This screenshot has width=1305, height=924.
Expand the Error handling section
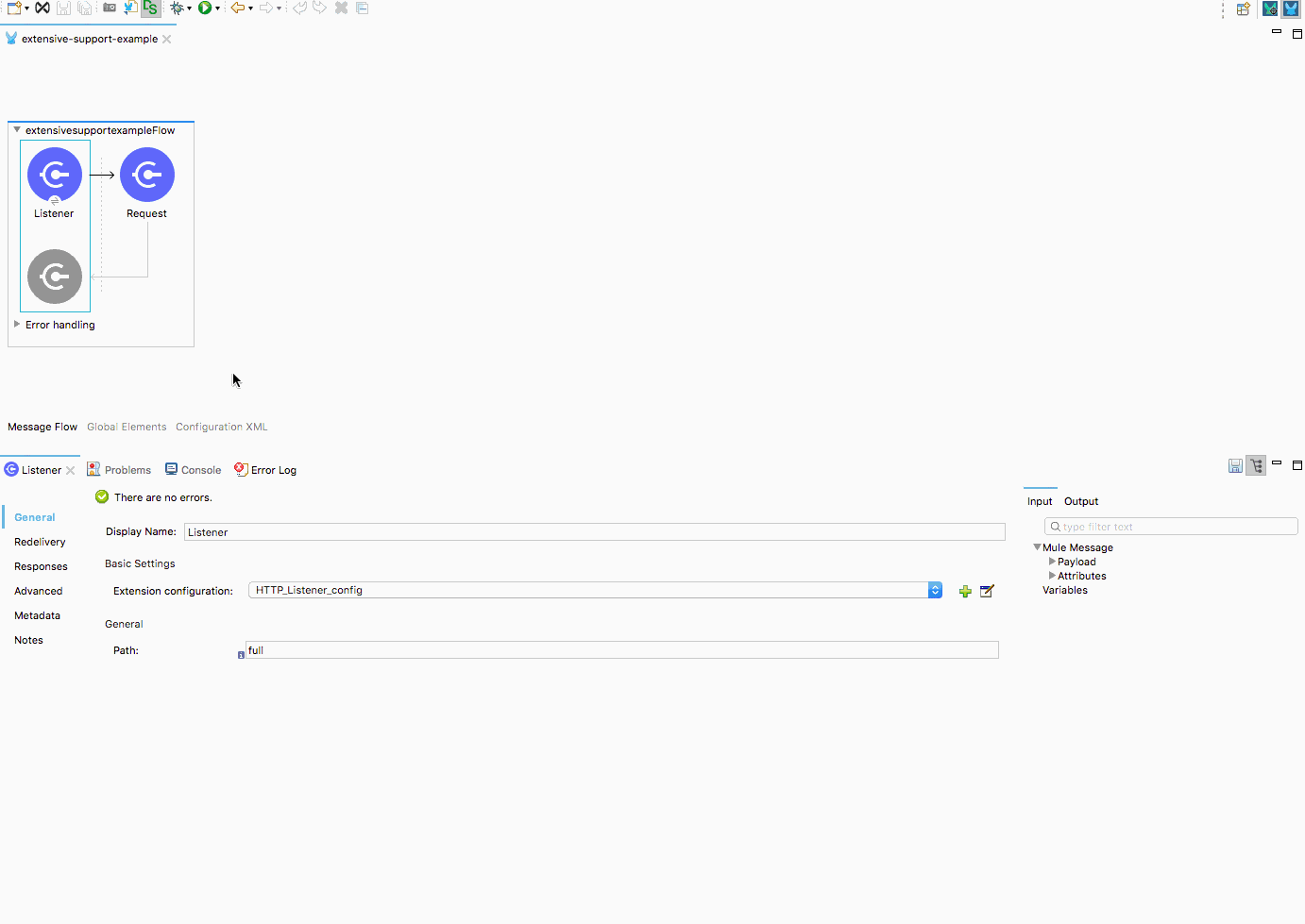17,324
